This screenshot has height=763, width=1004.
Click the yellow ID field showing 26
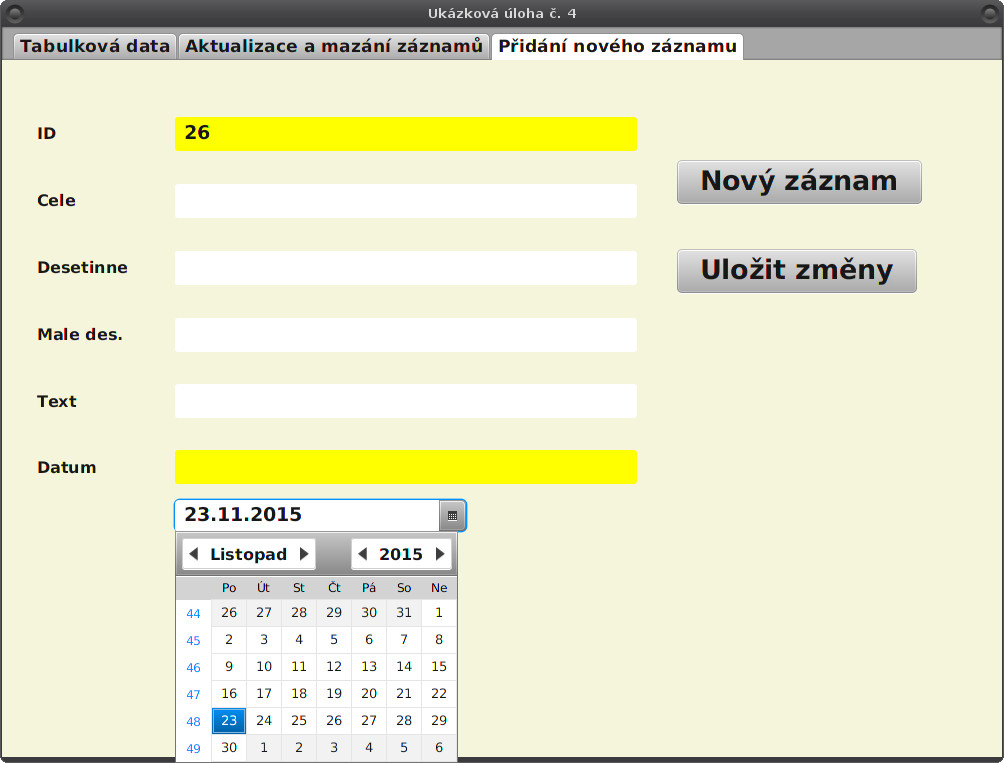point(405,133)
